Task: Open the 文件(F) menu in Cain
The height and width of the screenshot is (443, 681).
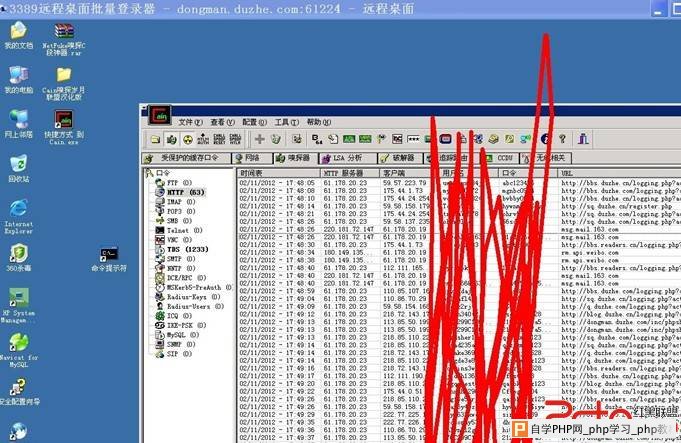Action: [190, 122]
